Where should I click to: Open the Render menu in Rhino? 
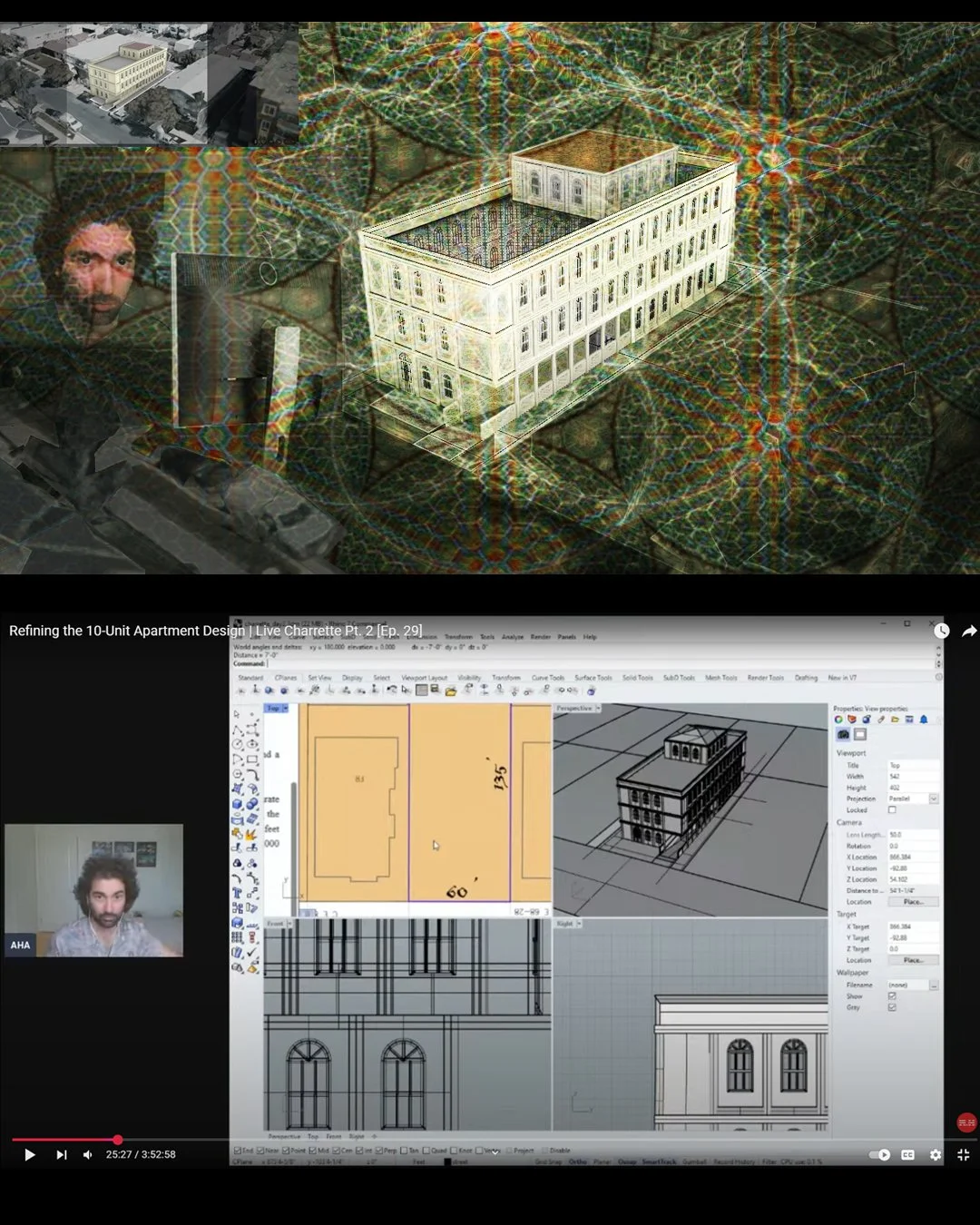(540, 637)
